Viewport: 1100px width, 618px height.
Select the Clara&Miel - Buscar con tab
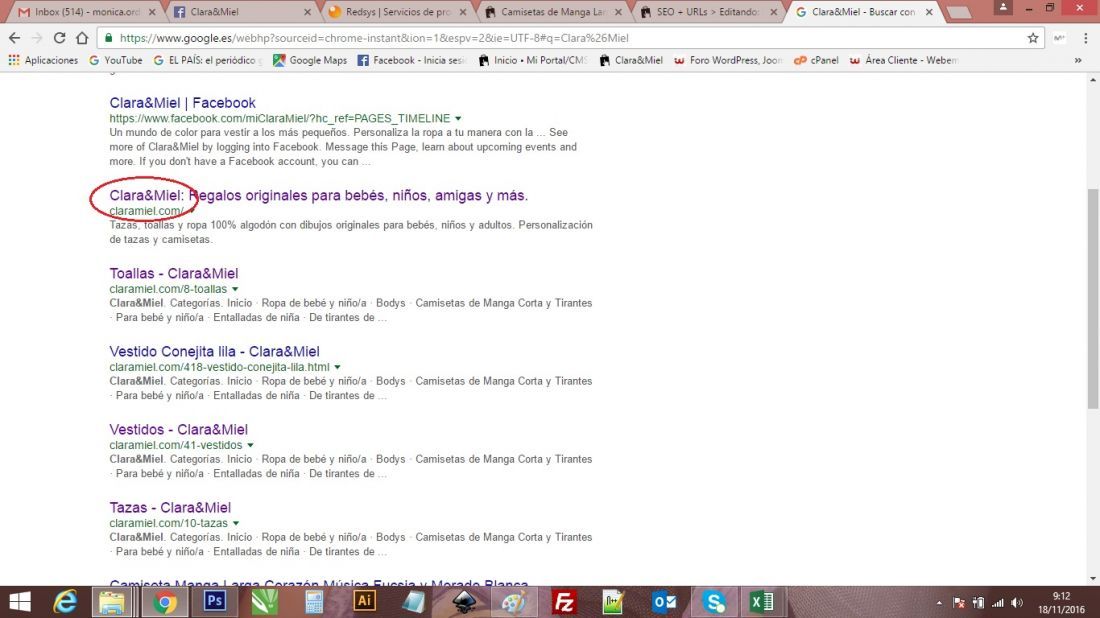864,12
